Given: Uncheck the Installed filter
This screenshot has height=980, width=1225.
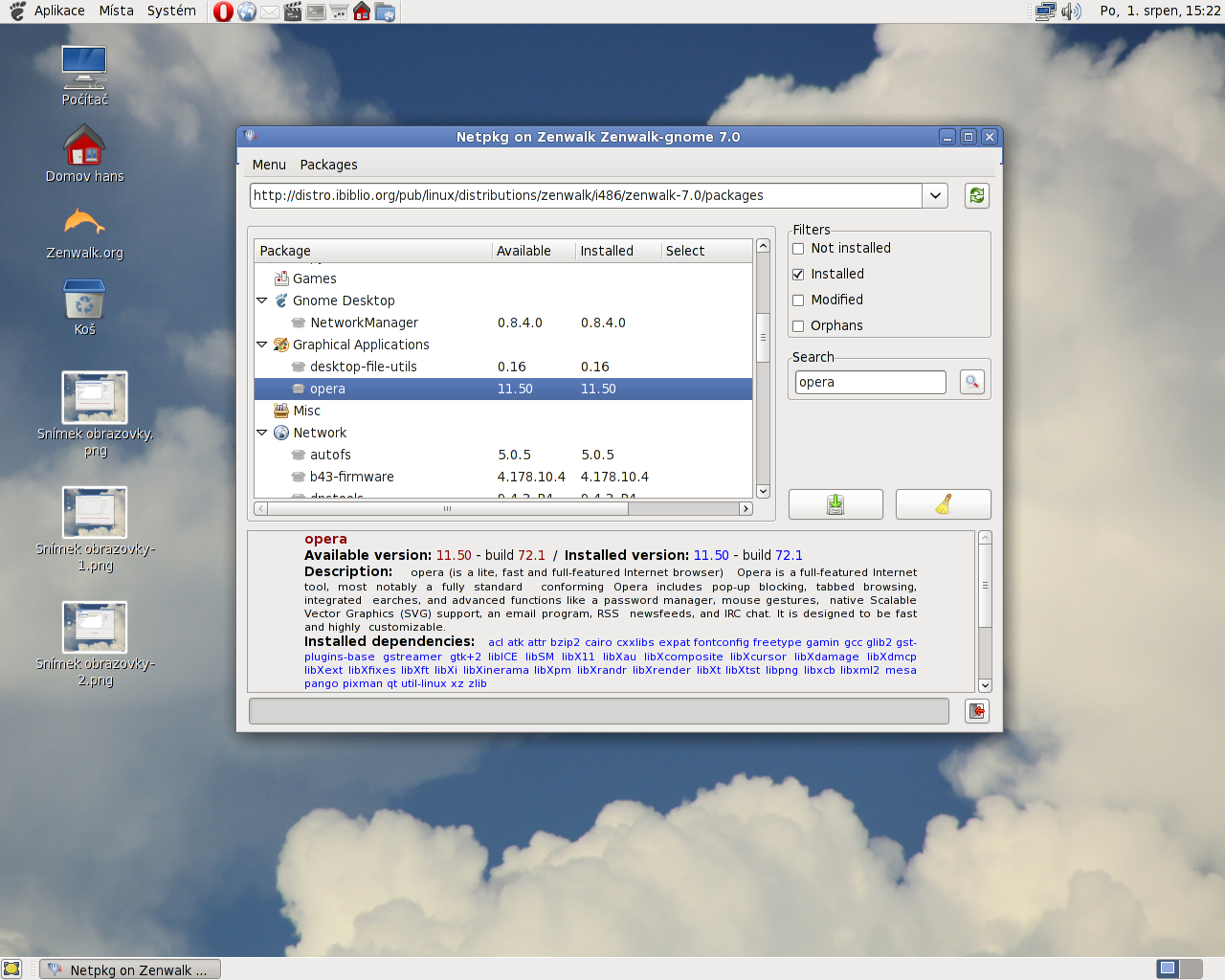Looking at the screenshot, I should point(798,275).
